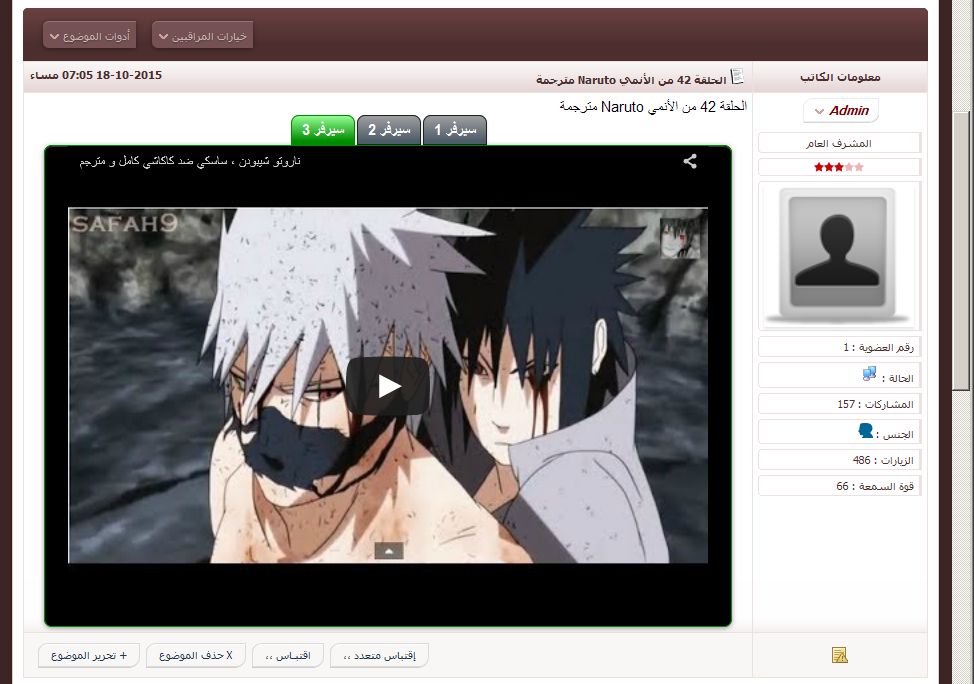Click the اقتباس quote button
The height and width of the screenshot is (684, 974).
288,655
